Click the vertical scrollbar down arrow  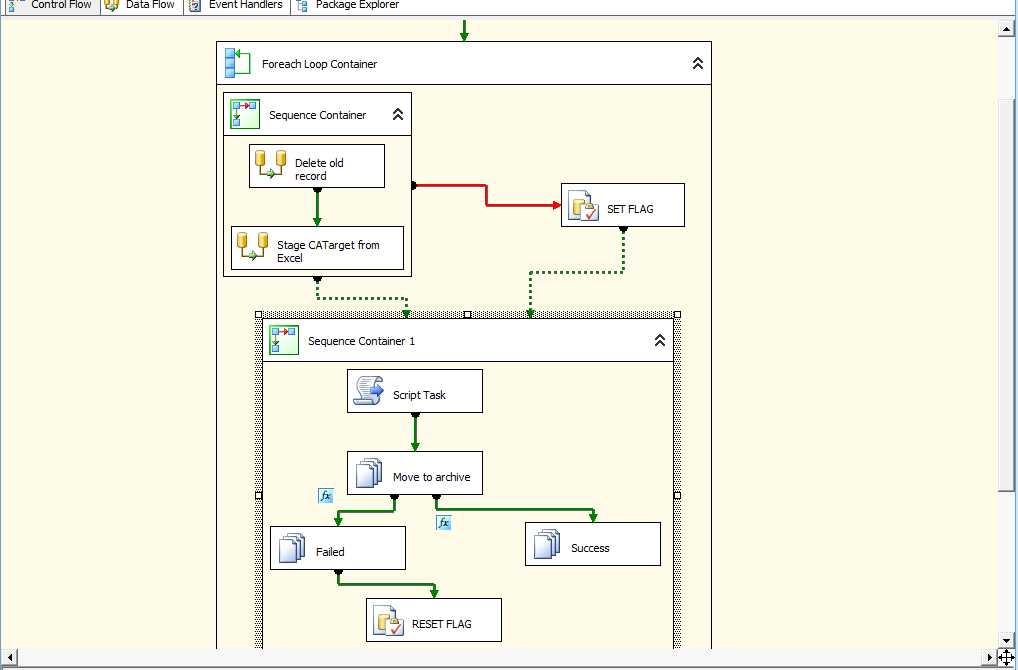1006,640
